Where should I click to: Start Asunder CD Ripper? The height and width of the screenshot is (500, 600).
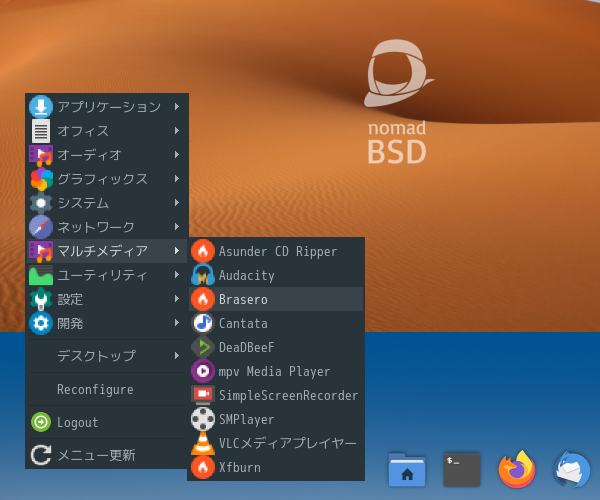click(276, 251)
